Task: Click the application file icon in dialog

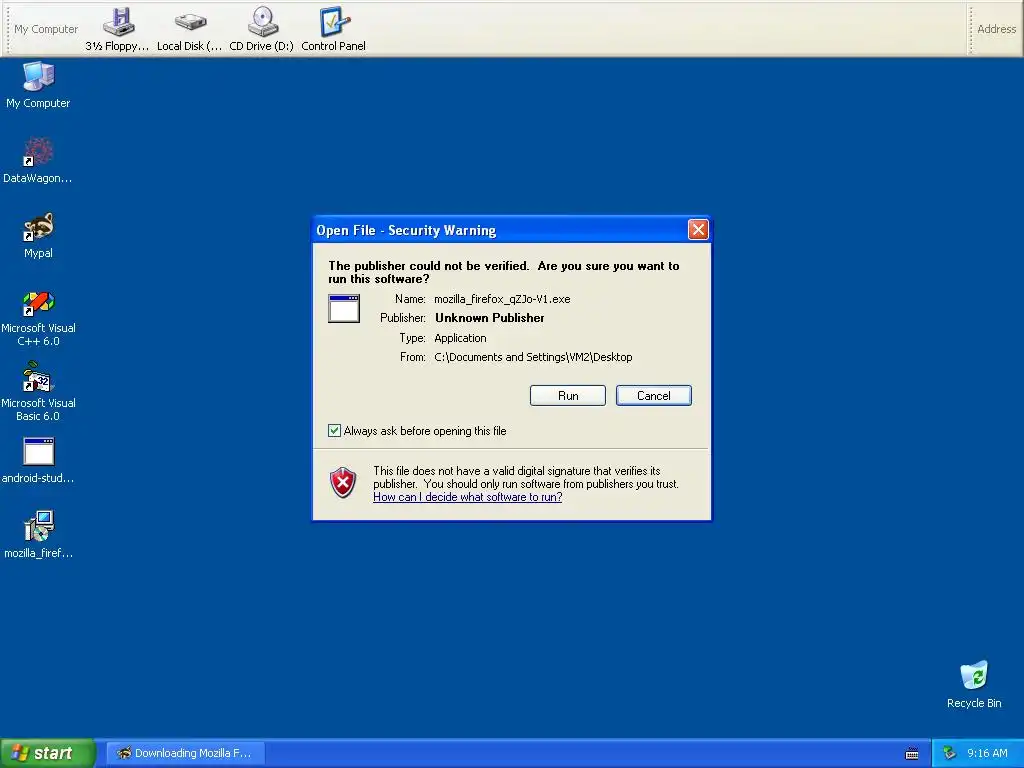Action: coord(344,308)
